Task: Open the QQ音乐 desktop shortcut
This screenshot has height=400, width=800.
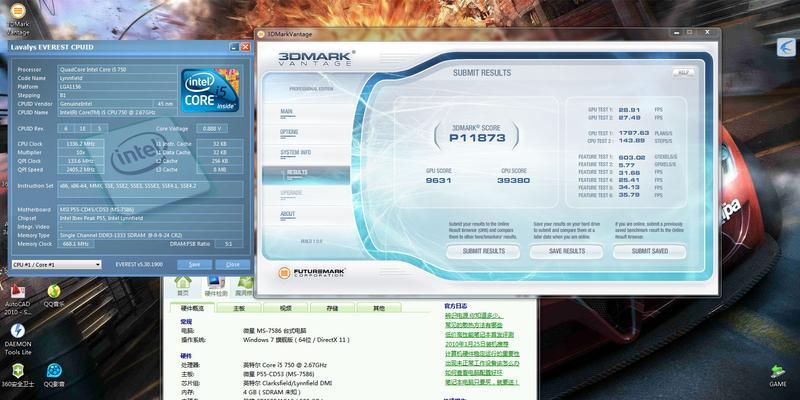Action: coord(54,296)
